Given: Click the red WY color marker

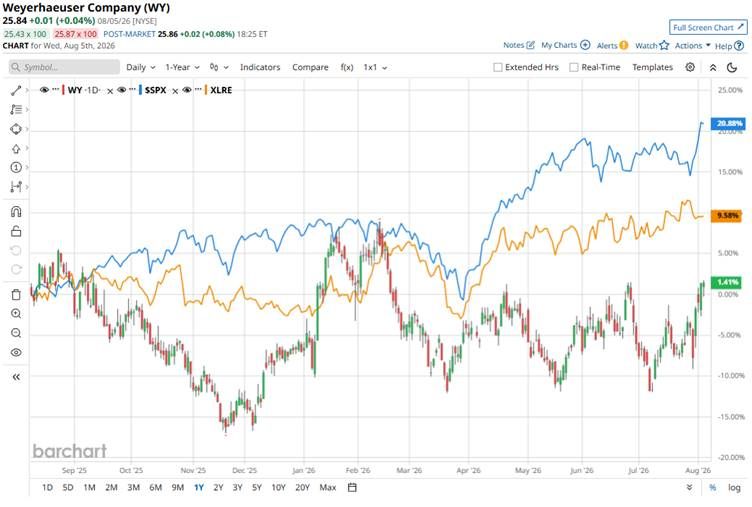Looking at the screenshot, I should [x=63, y=90].
